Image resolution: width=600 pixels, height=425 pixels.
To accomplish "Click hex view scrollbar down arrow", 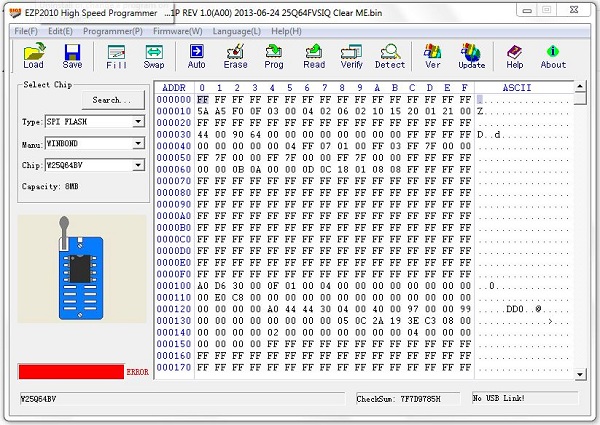I will click(580, 374).
